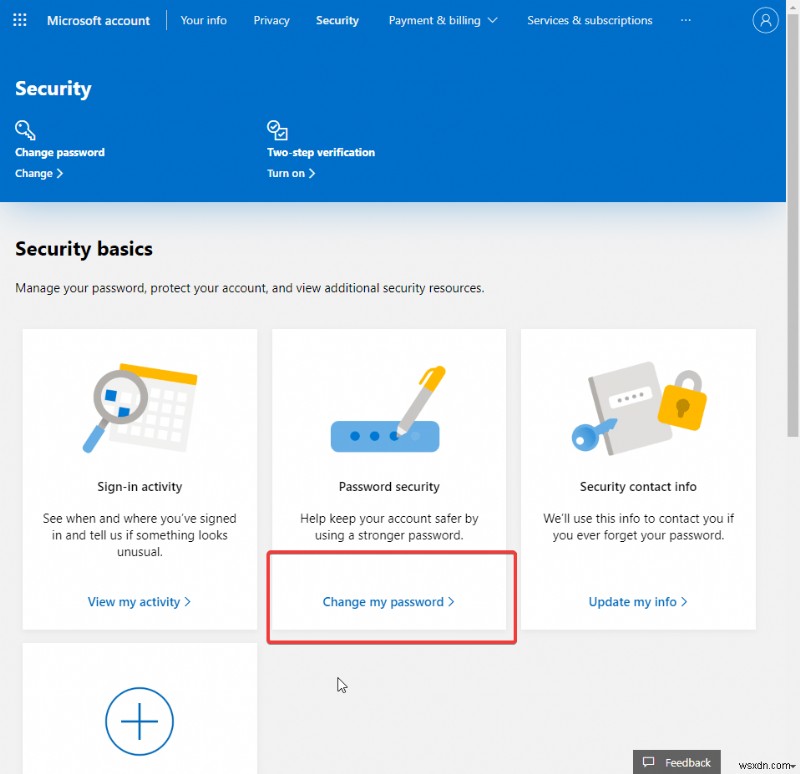
Task: Switch to the Privacy tab
Action: point(271,19)
